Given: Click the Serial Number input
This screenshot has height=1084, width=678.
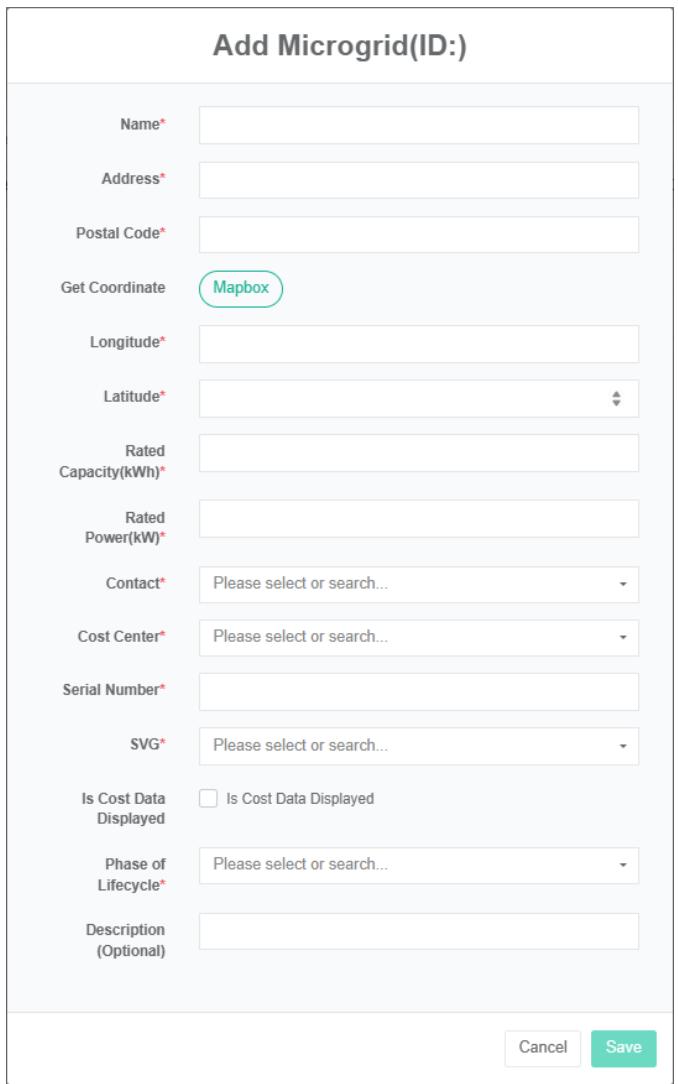Looking at the screenshot, I should coord(418,691).
